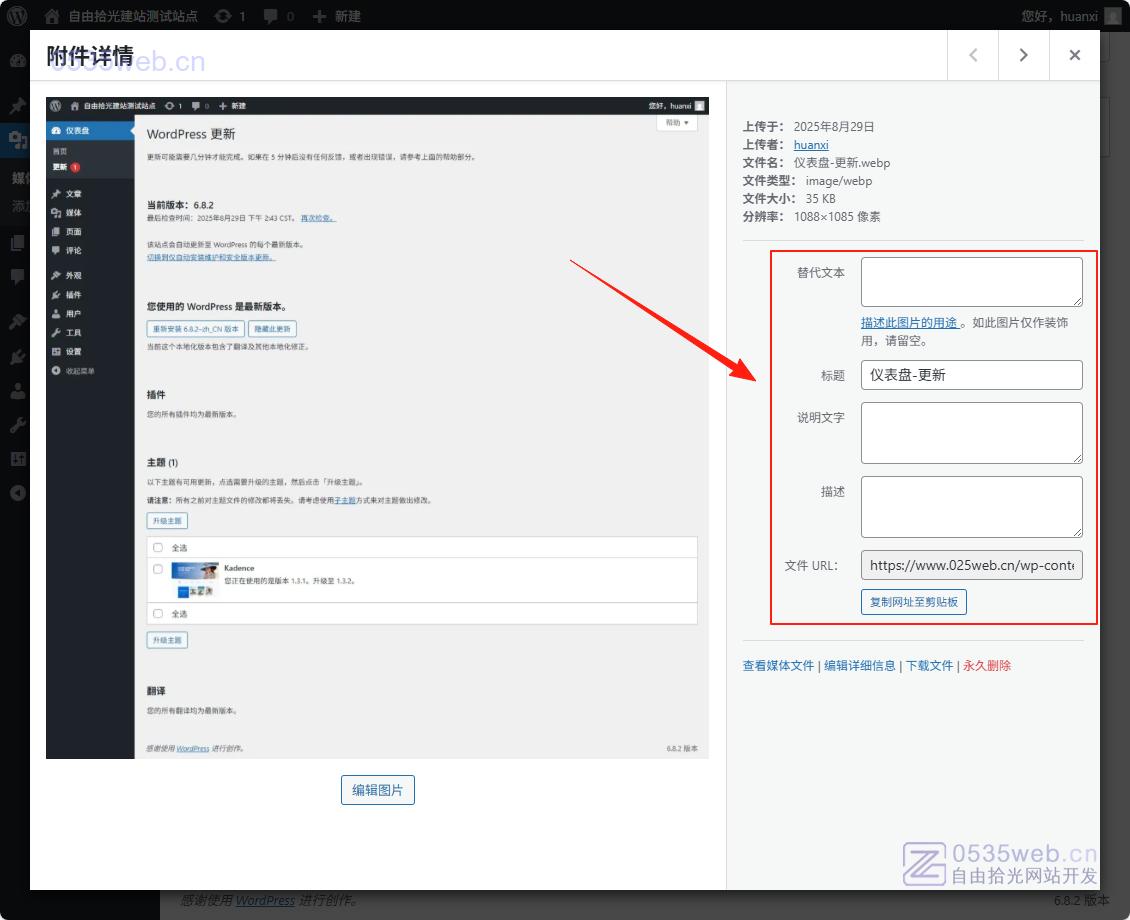This screenshot has width=1130, height=920.
Task: Focus the 替代文本 text area
Action: [971, 281]
